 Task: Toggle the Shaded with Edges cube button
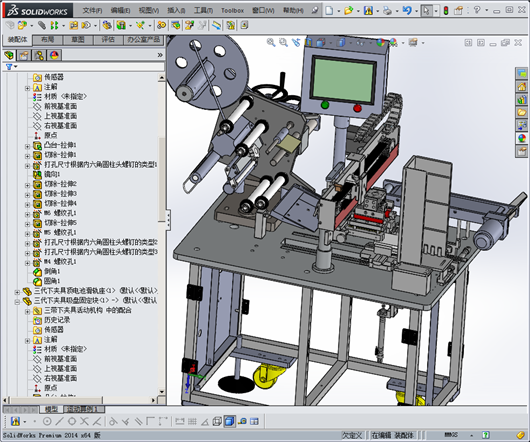(x=230, y=421)
